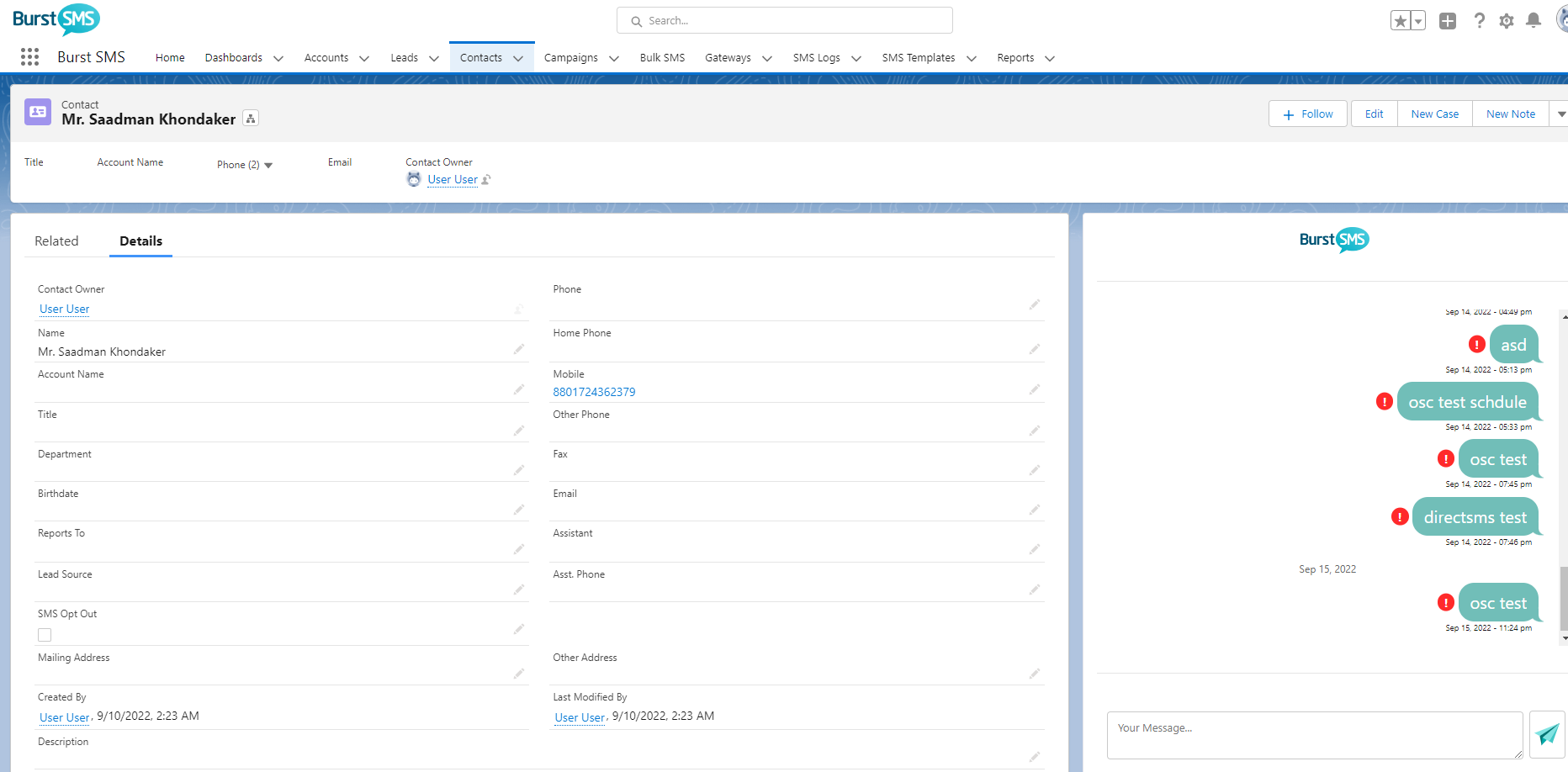
Task: Click the send message paper plane icon
Action: coord(1546,734)
